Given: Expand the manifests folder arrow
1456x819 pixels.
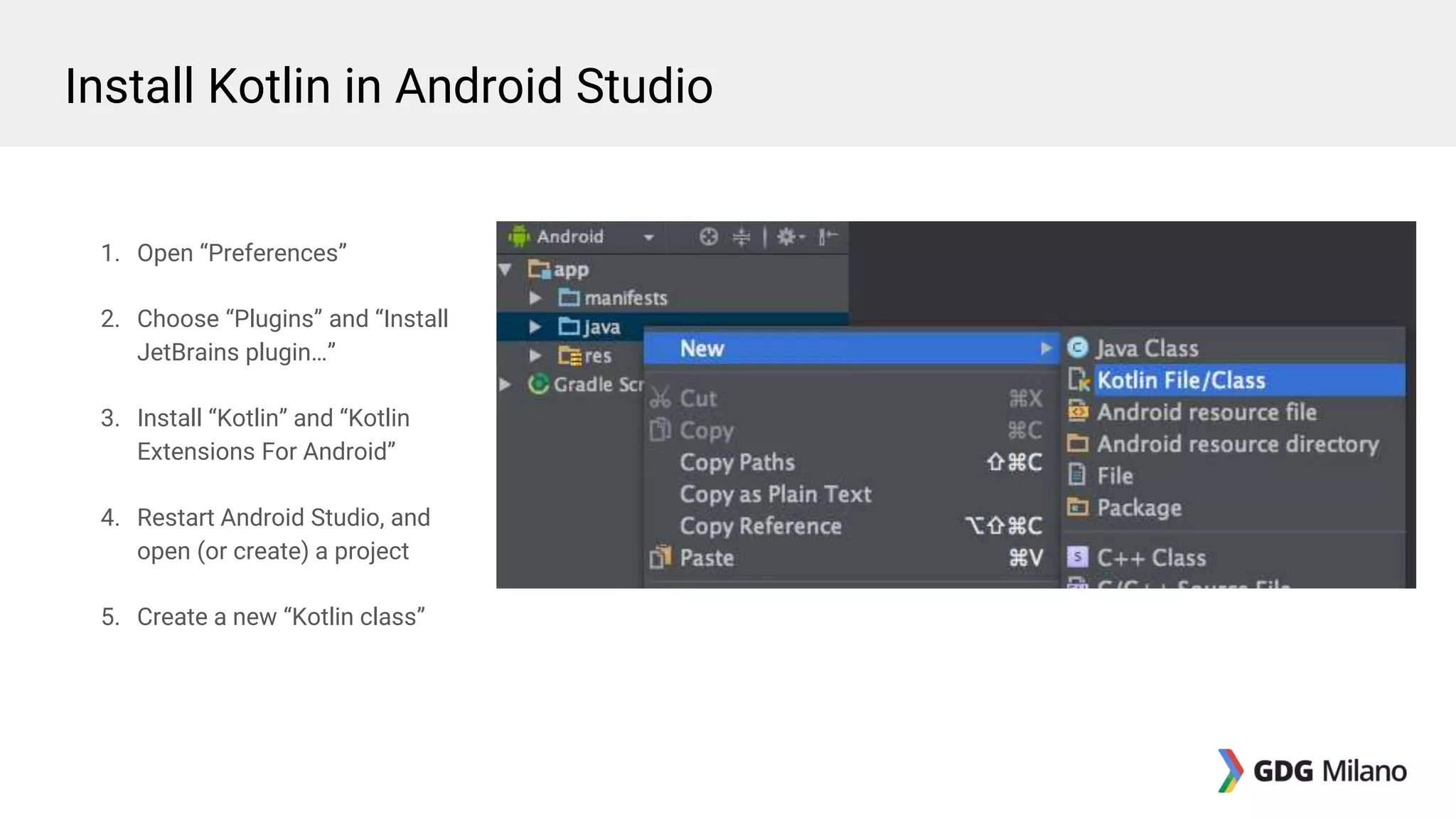Looking at the screenshot, I should coord(536,298).
